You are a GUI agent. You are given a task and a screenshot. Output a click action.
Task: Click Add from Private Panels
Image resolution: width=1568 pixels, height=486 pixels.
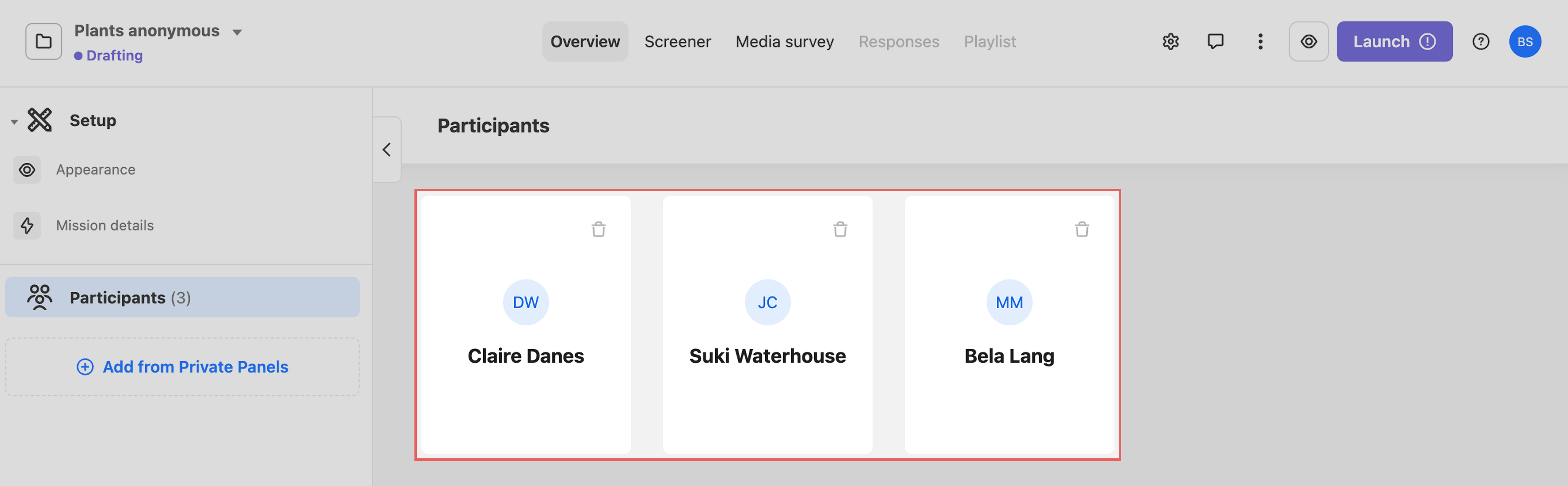click(182, 367)
